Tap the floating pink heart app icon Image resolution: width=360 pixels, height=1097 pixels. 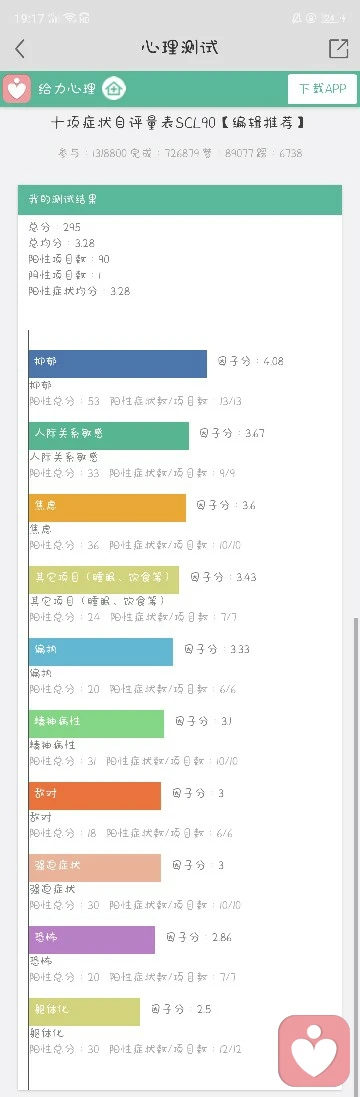tap(314, 1050)
